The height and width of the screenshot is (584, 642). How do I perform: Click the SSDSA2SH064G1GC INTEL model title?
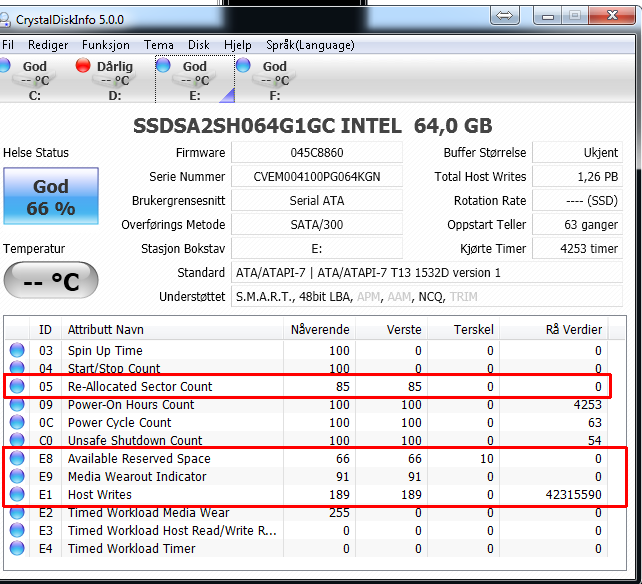(312, 126)
